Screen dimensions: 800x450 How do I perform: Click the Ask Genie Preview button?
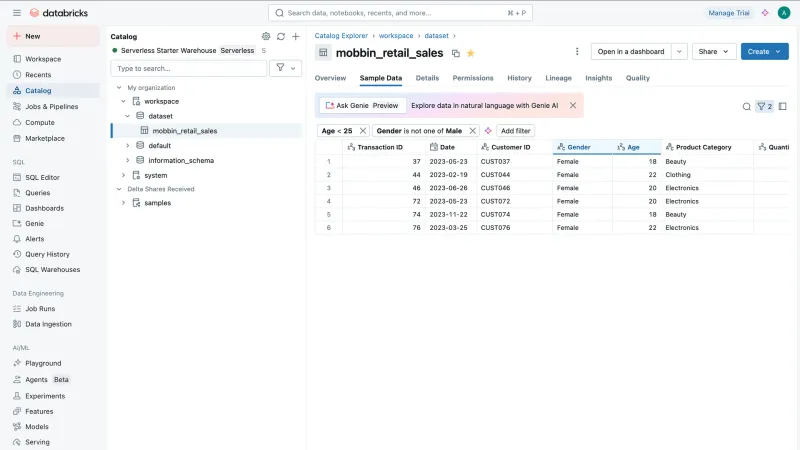pyautogui.click(x=362, y=105)
